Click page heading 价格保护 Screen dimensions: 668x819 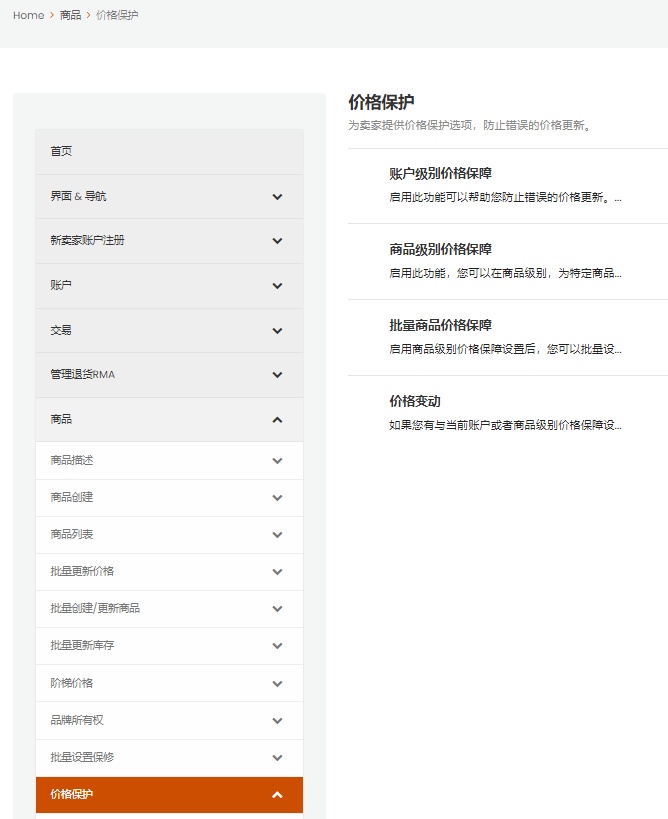pyautogui.click(x=381, y=102)
